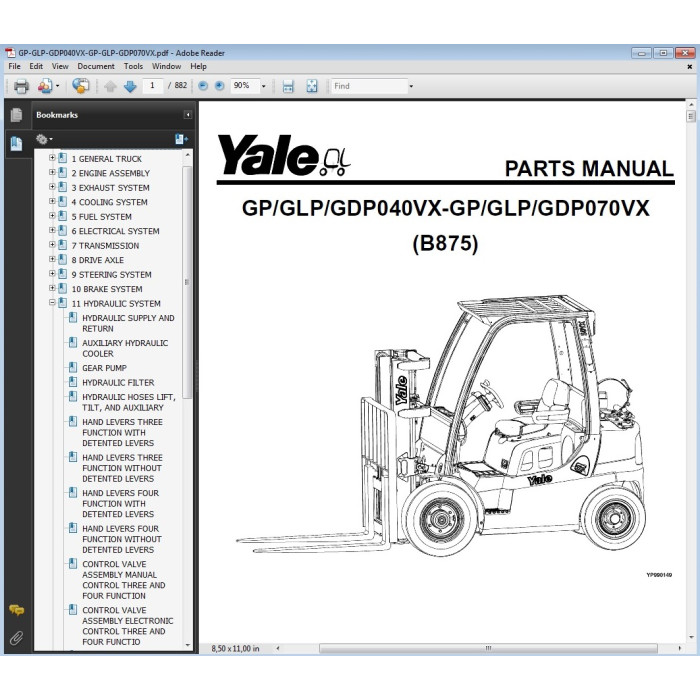
Task: Open the email icon dropdown arrow
Action: (x=57, y=86)
